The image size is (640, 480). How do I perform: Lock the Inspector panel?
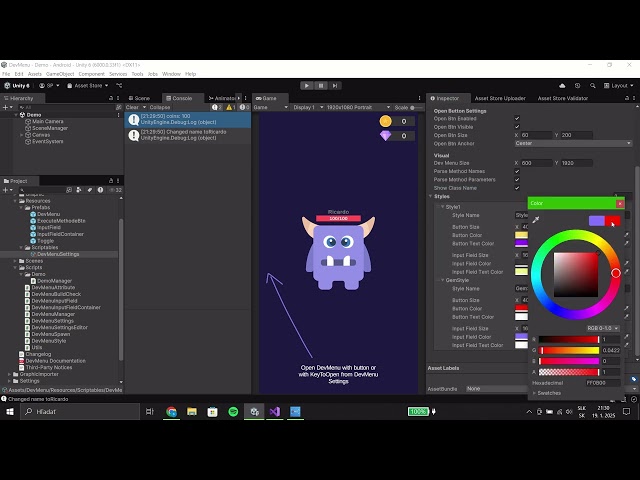(x=627, y=98)
